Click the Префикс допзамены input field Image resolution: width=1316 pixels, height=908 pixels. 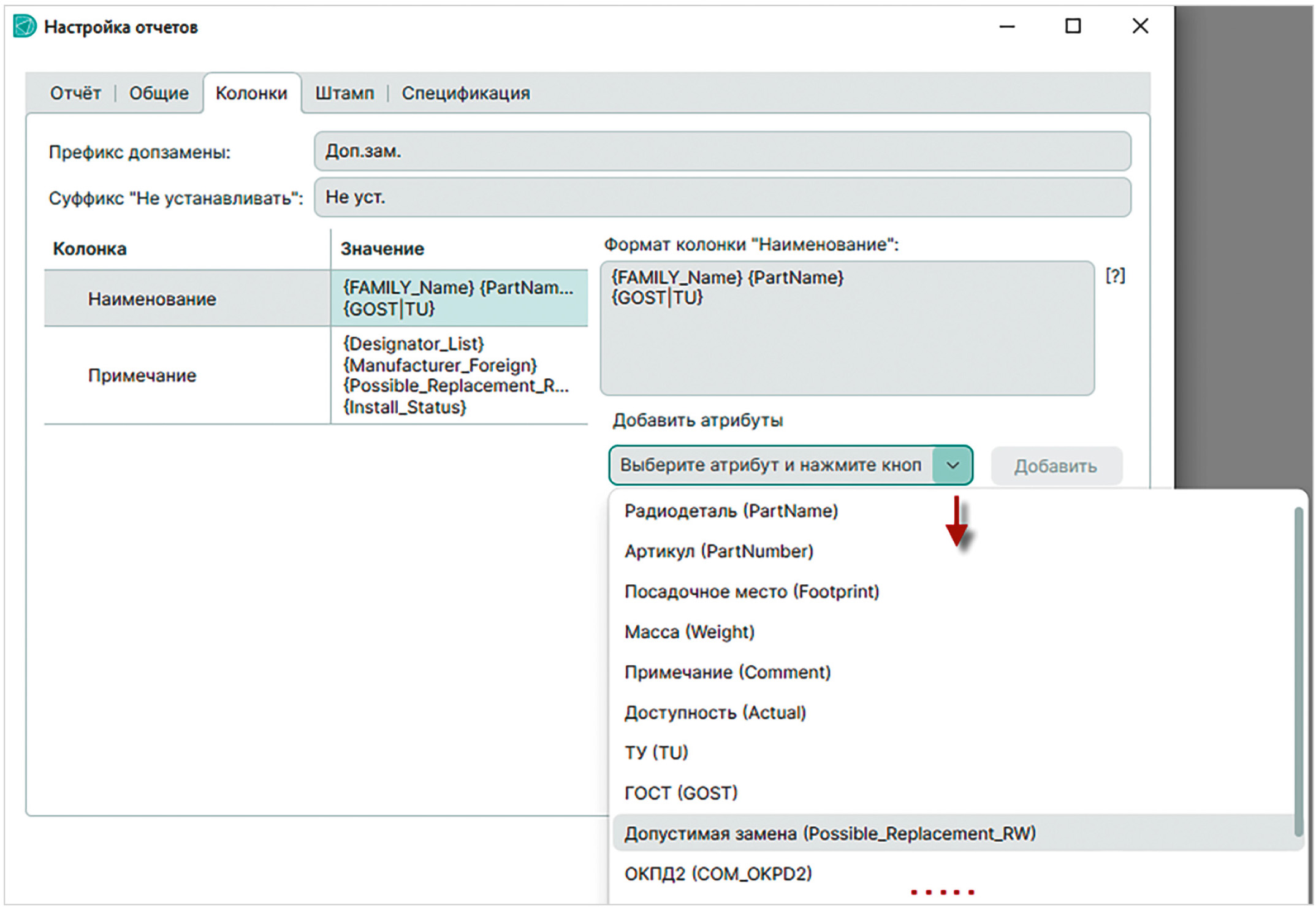pos(722,151)
